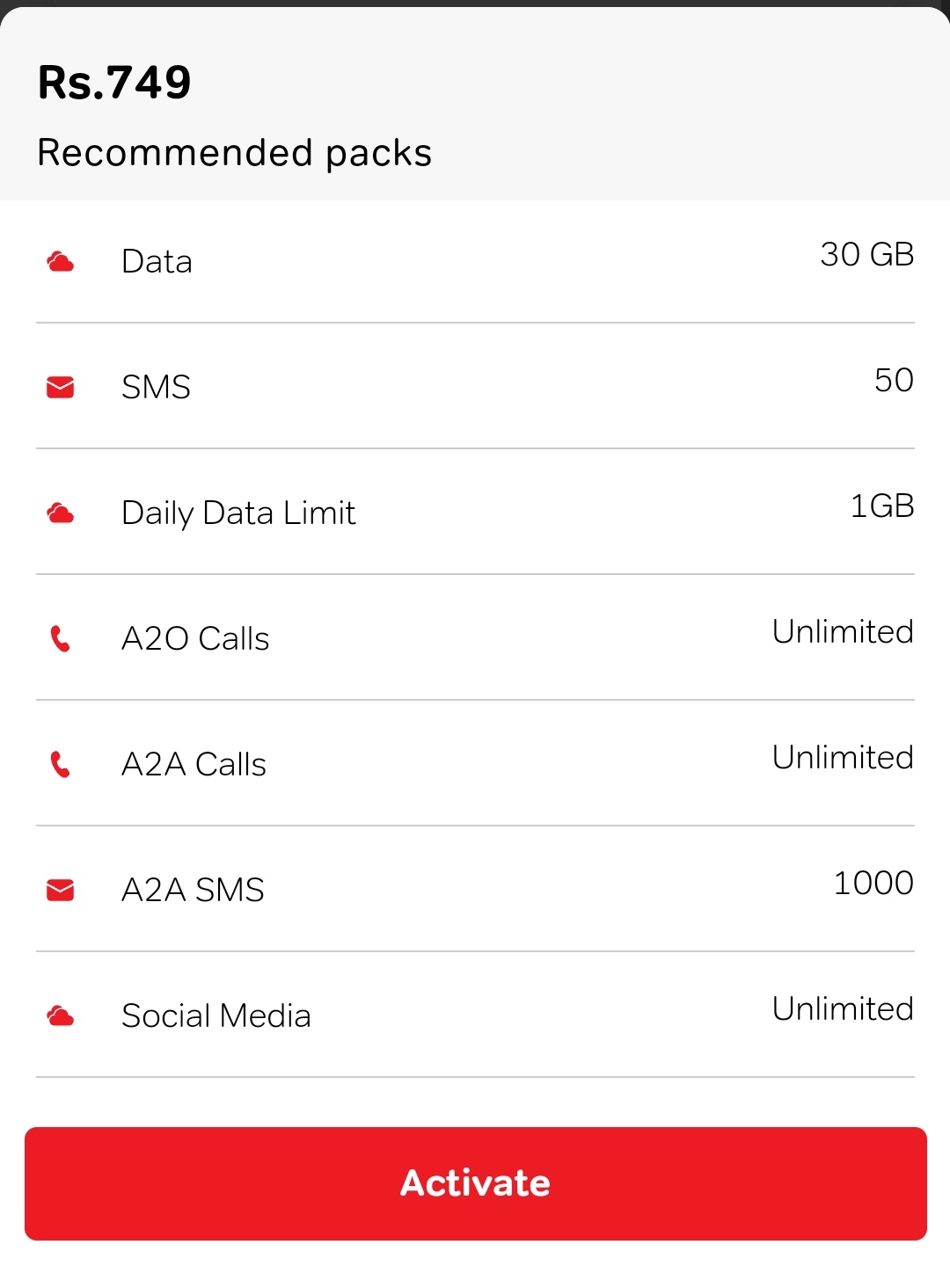Tap the Daily Data Limit label
950x1288 pixels.
click(238, 513)
